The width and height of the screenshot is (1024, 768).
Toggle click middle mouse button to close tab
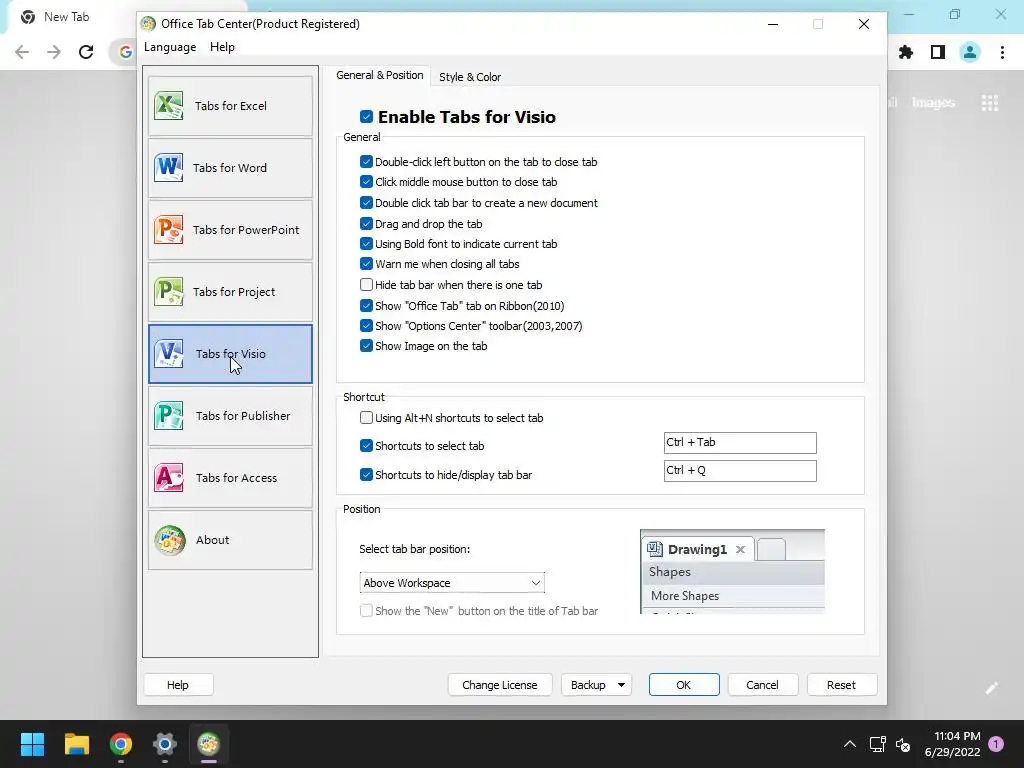coord(366,182)
